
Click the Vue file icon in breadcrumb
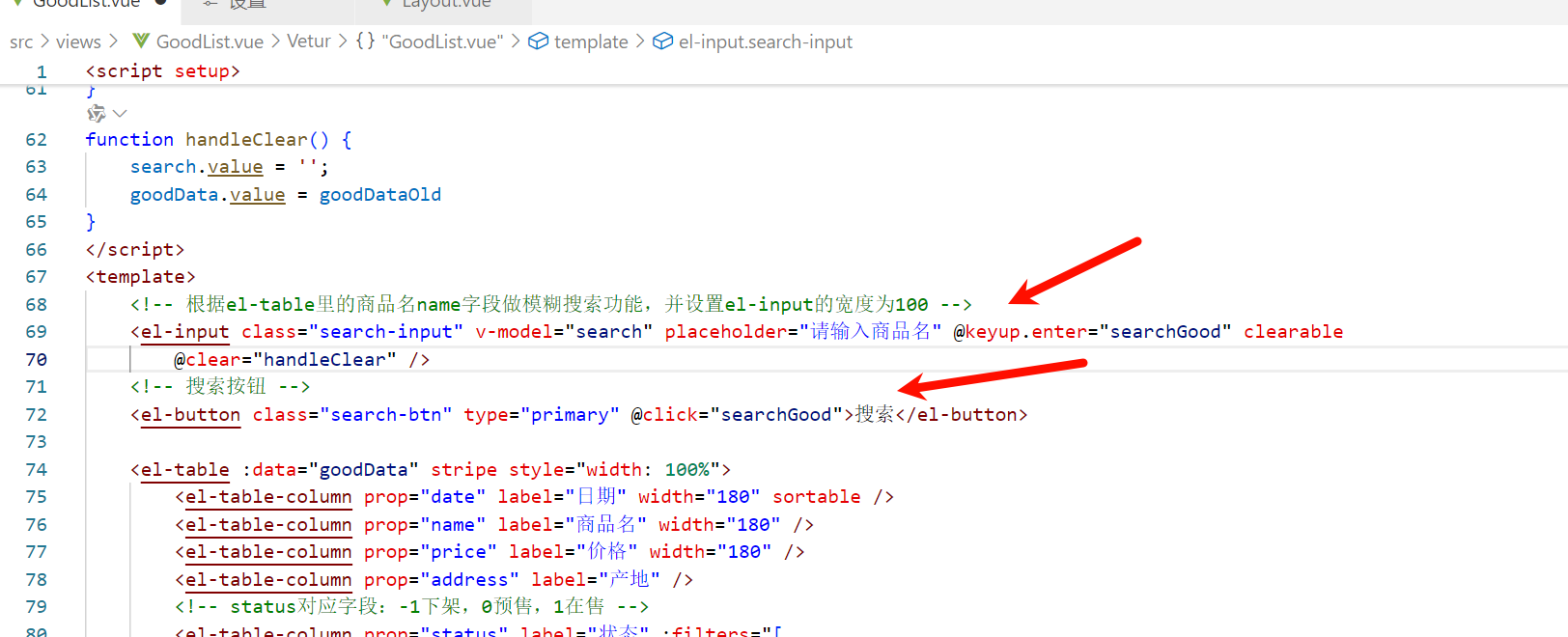tap(141, 41)
